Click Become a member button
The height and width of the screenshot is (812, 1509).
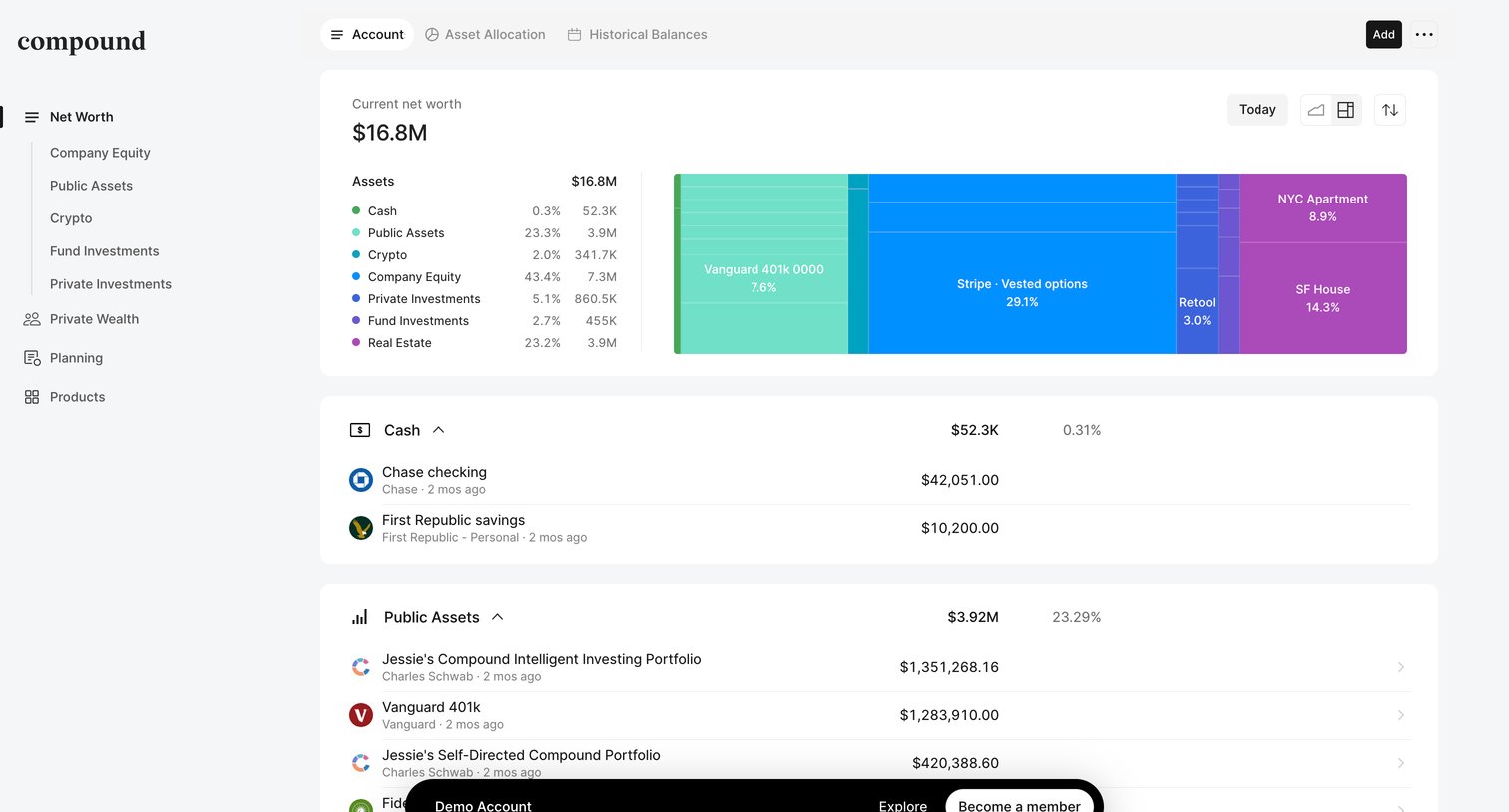coord(1019,804)
